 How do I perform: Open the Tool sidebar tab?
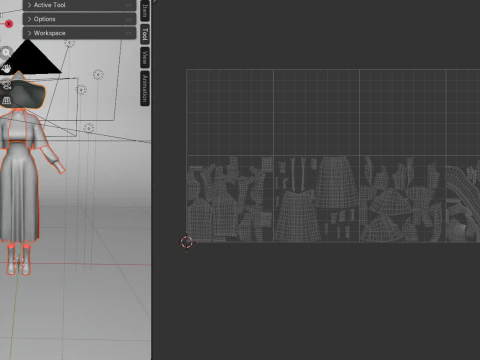click(x=145, y=34)
